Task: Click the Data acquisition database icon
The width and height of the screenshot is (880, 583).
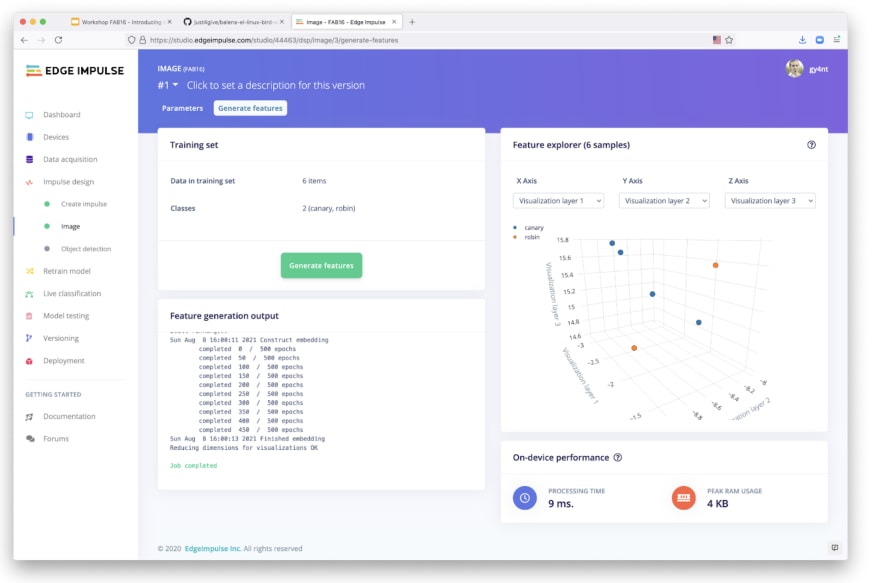Action: (30, 159)
